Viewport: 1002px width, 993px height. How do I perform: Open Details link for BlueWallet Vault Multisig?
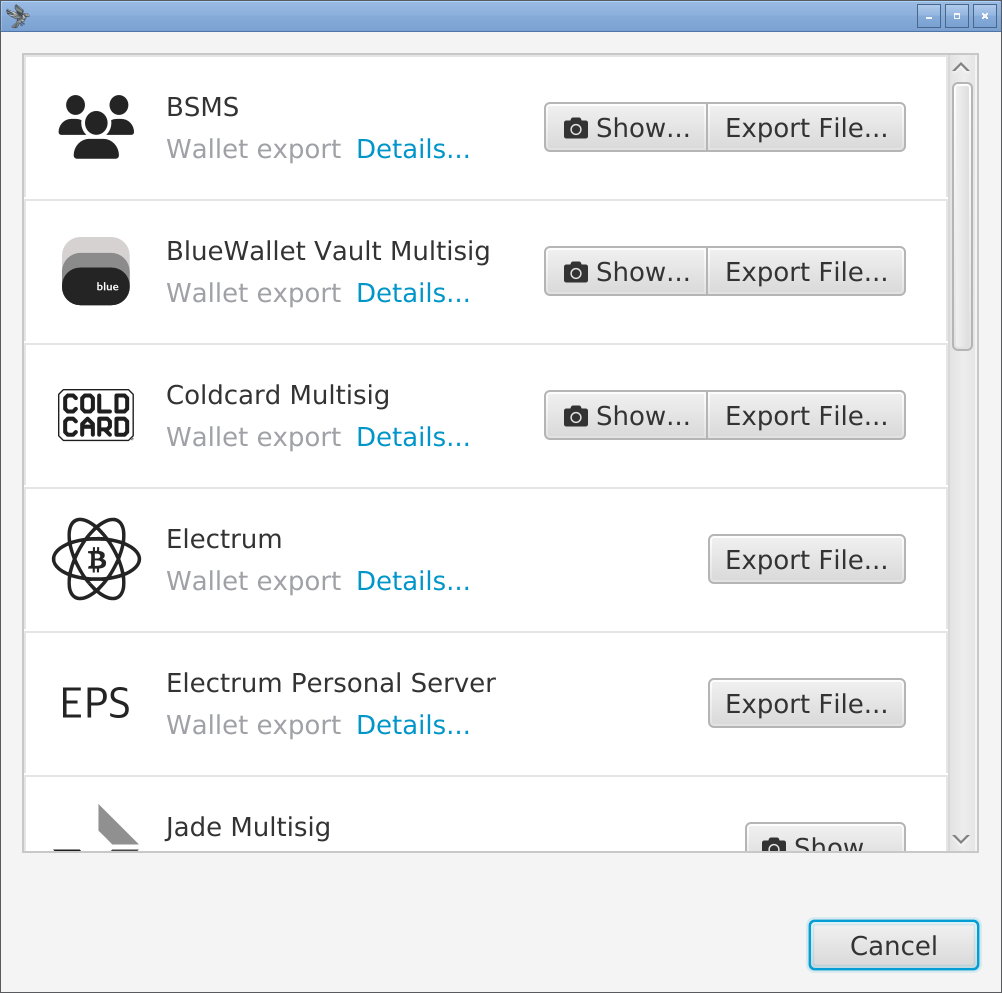[413, 293]
